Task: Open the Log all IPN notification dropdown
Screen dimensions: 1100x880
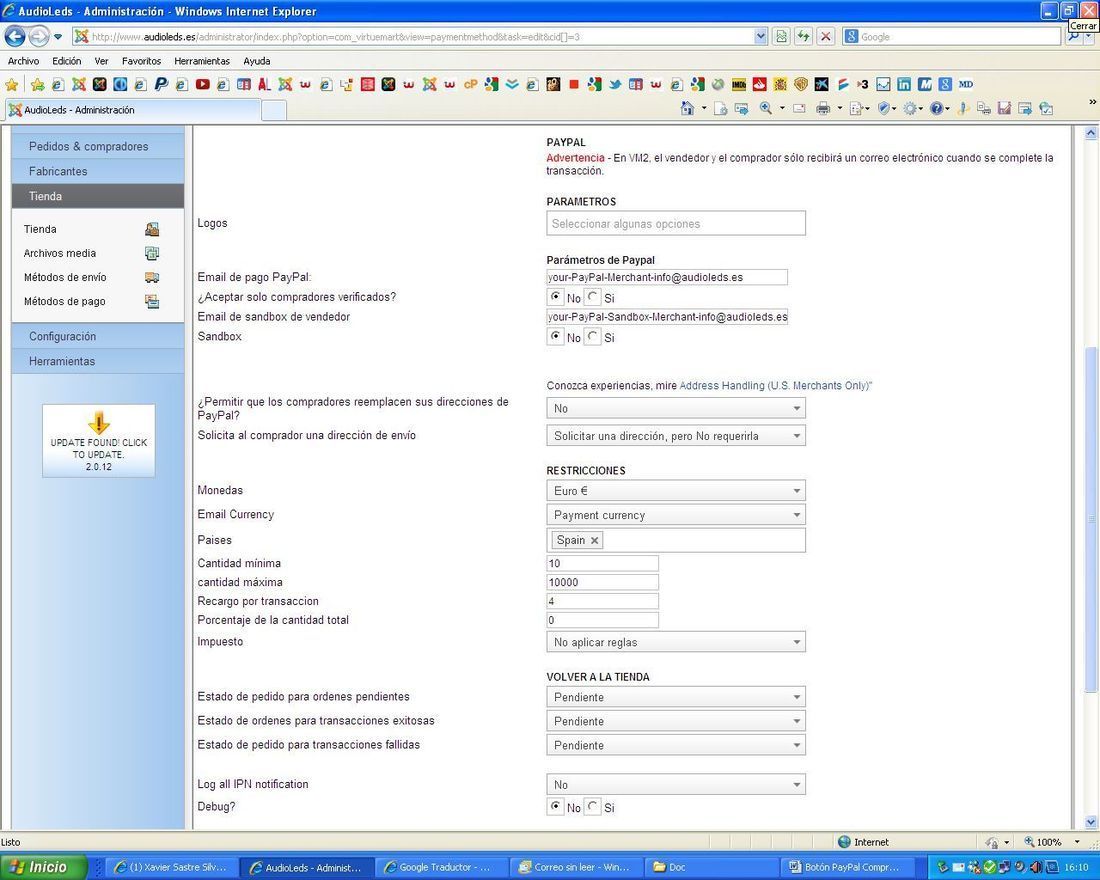Action: pyautogui.click(x=676, y=785)
